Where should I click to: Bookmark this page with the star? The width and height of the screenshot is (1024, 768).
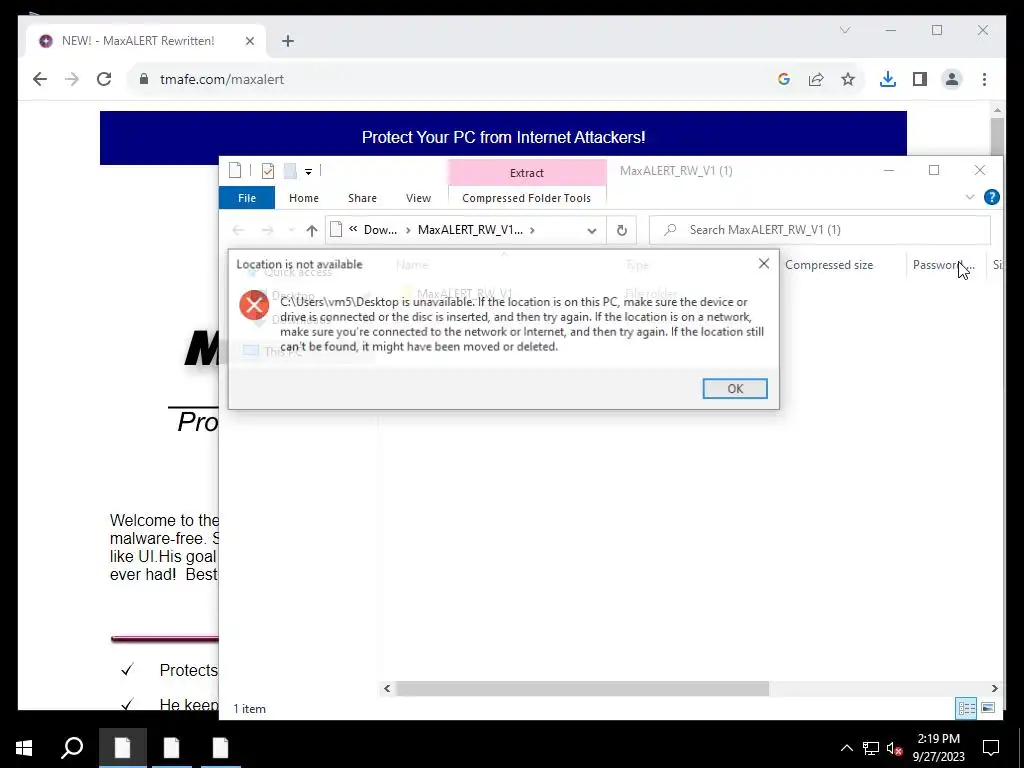point(848,79)
